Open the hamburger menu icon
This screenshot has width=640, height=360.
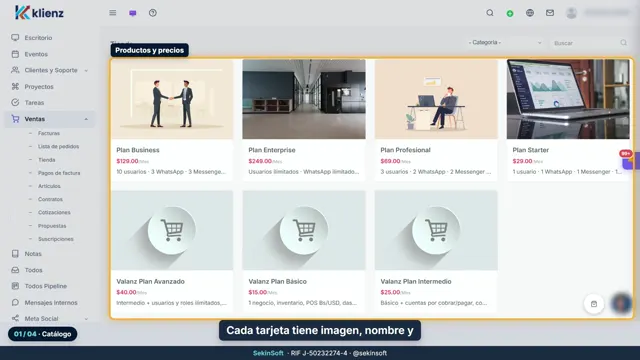(x=113, y=13)
